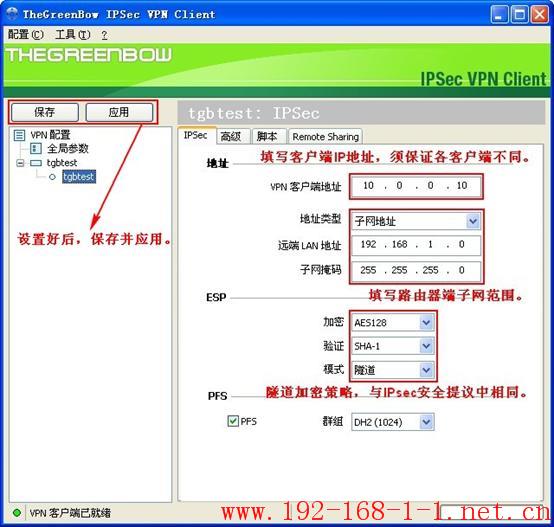Click the 子网掩码 input field
554x527 pixels.
[x=416, y=271]
